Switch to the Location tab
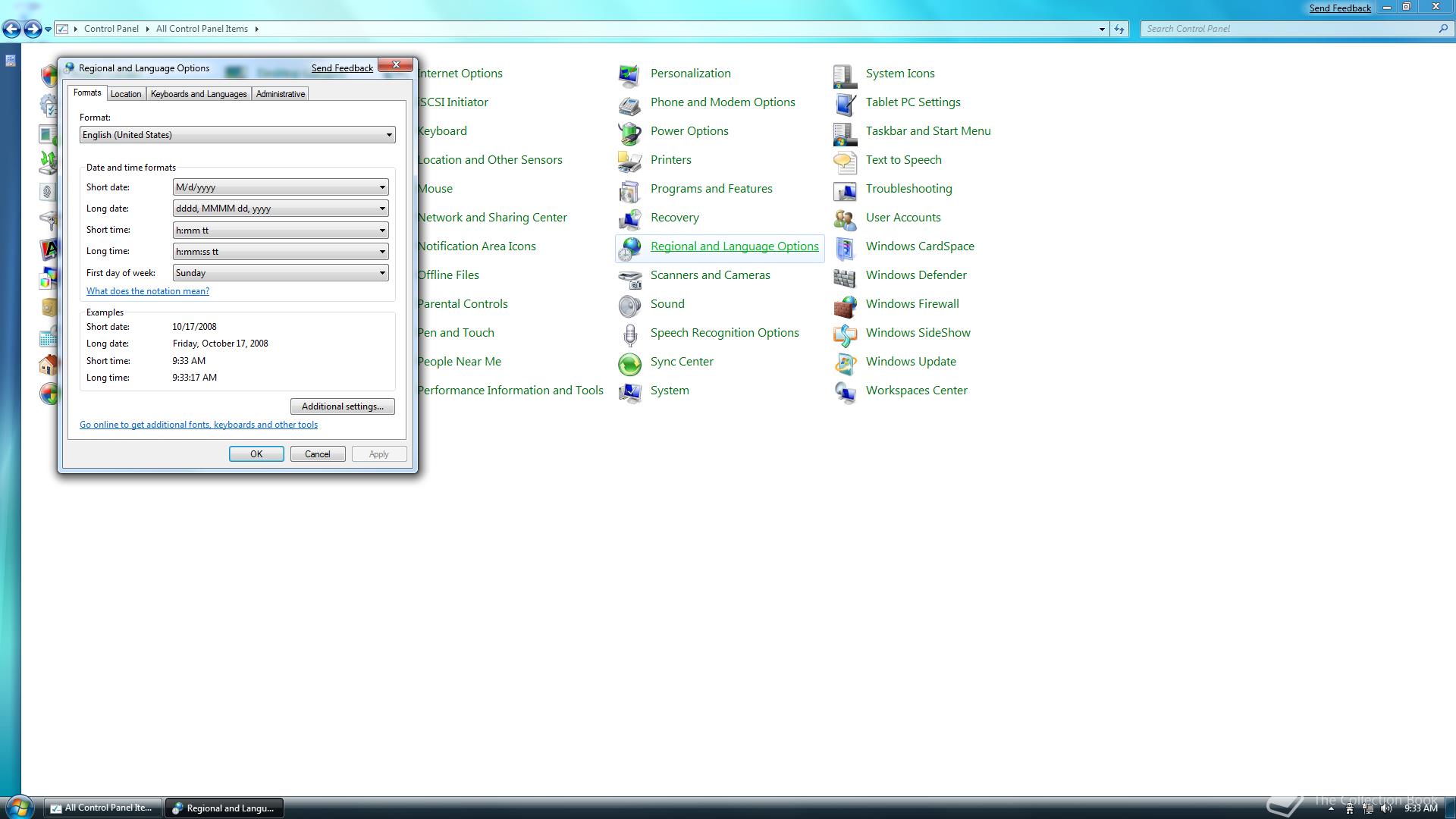The image size is (1456, 819). [125, 94]
